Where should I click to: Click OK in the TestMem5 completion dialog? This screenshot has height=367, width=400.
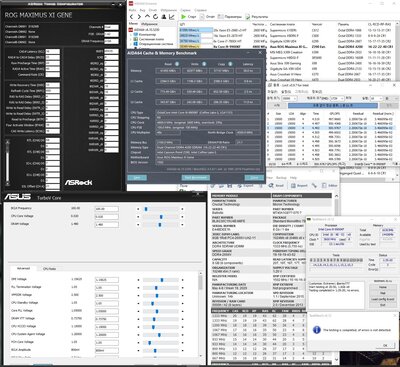tap(385, 345)
